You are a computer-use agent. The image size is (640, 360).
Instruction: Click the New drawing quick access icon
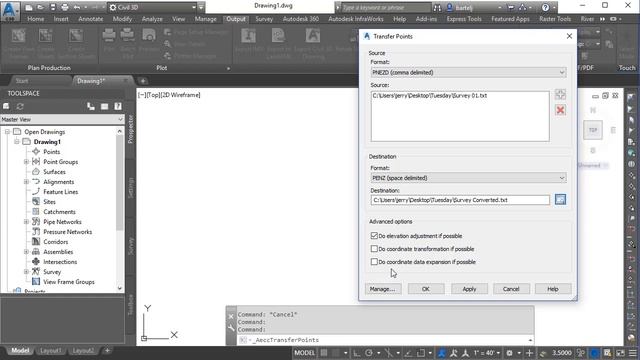[29, 7]
